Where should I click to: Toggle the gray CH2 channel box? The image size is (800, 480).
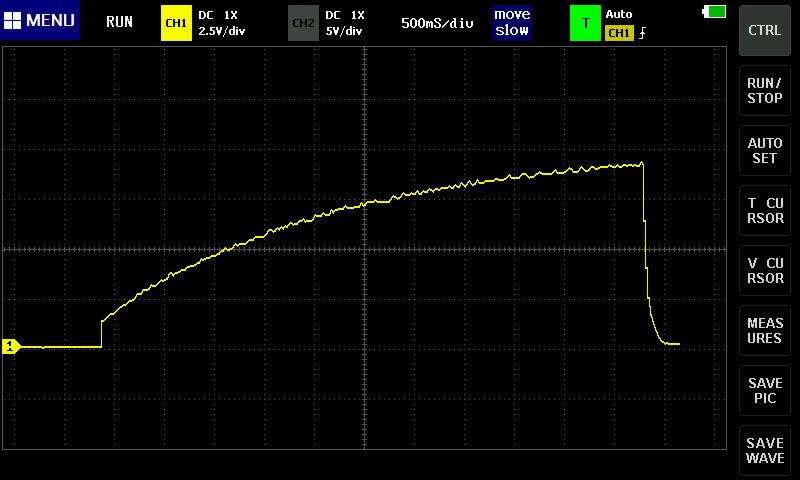point(303,22)
